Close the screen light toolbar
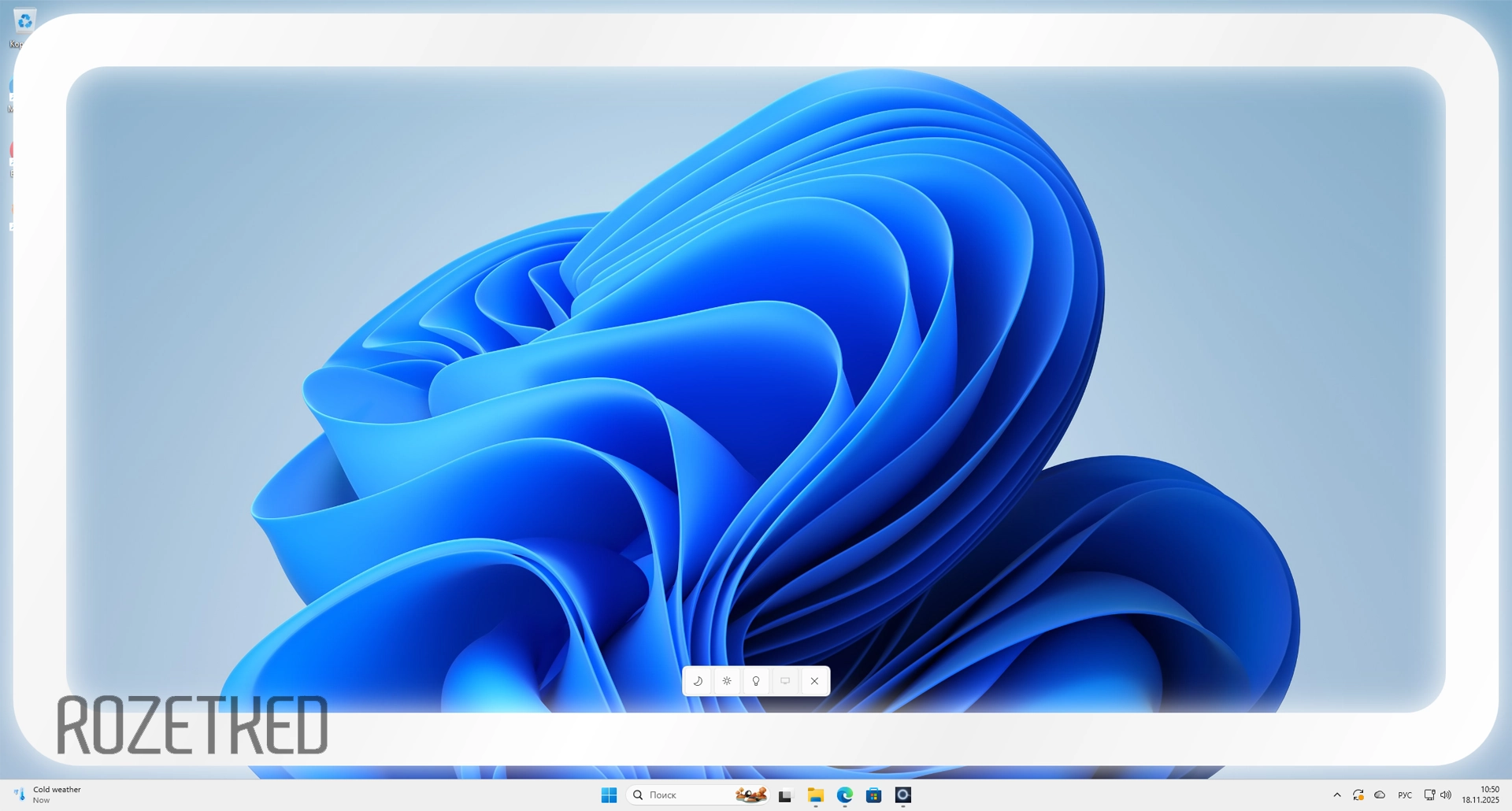 point(814,681)
